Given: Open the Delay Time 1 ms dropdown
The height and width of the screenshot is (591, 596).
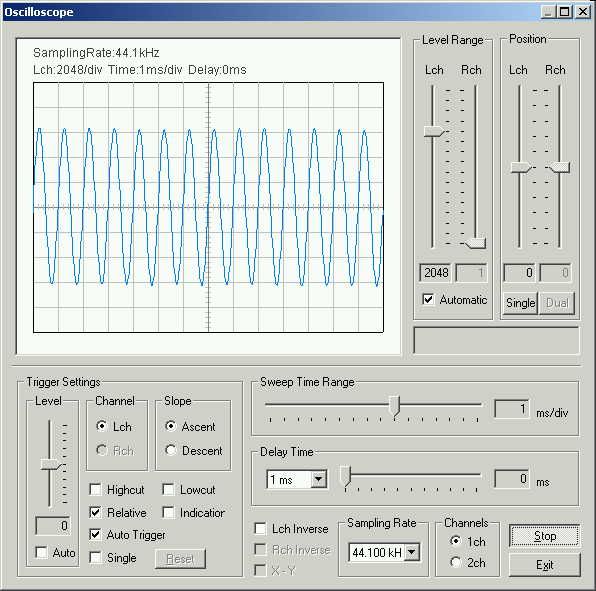Looking at the screenshot, I should 319,480.
